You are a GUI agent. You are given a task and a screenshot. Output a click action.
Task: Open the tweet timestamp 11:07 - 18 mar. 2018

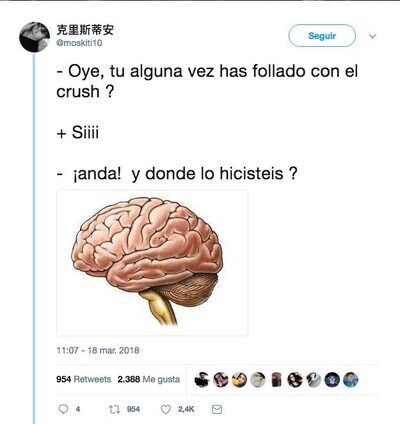coord(98,350)
